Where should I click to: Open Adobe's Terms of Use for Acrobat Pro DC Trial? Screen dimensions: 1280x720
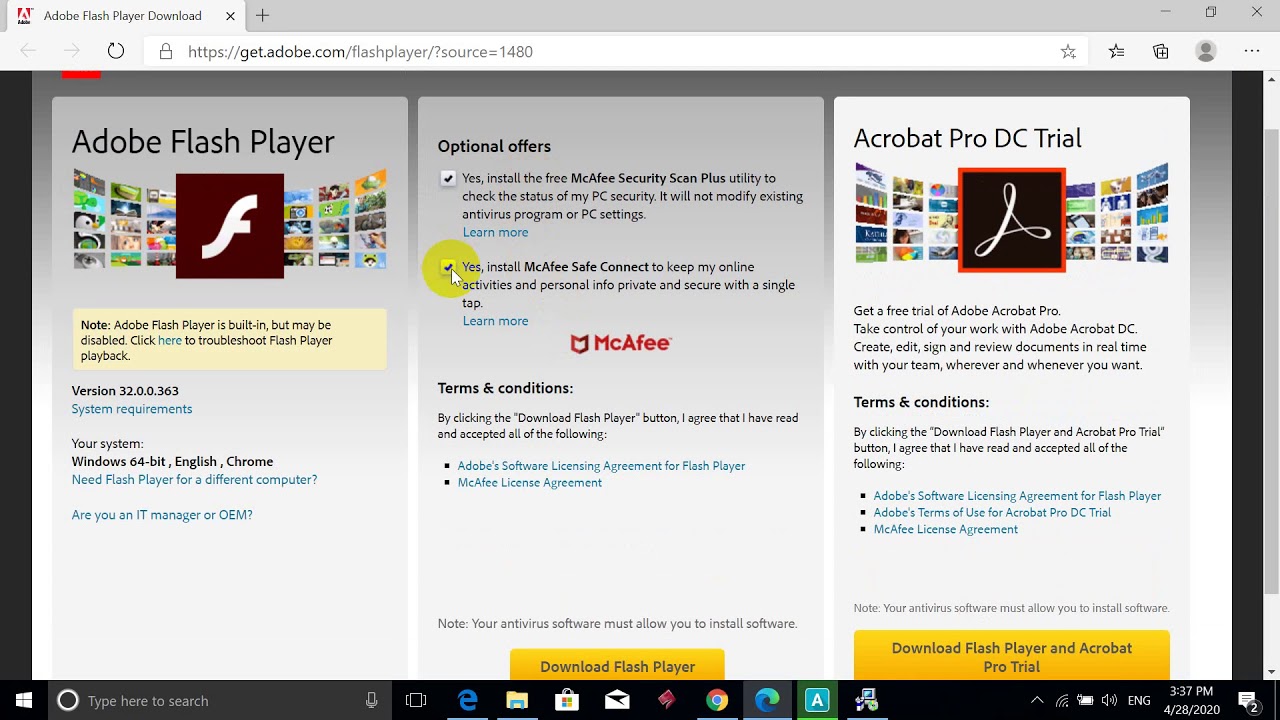tap(992, 512)
